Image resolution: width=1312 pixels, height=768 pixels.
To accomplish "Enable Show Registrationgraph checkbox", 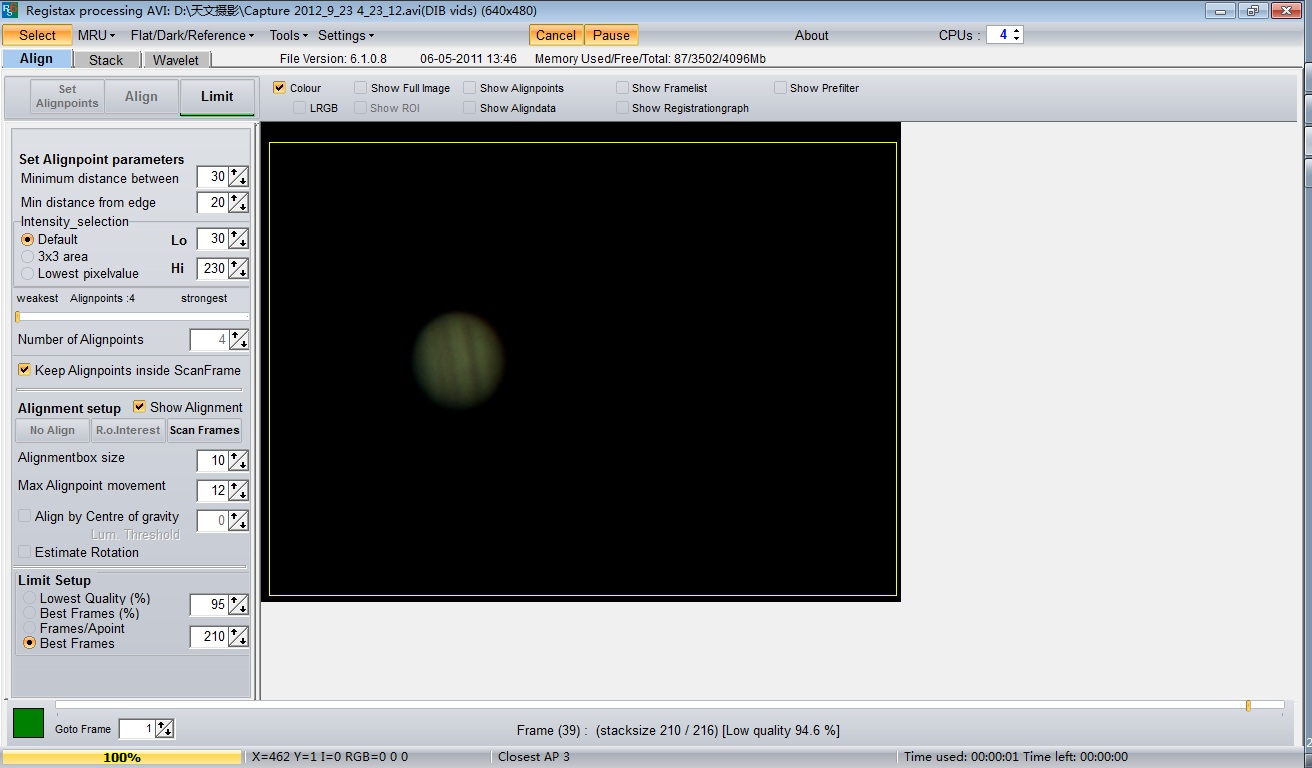I will tap(623, 108).
